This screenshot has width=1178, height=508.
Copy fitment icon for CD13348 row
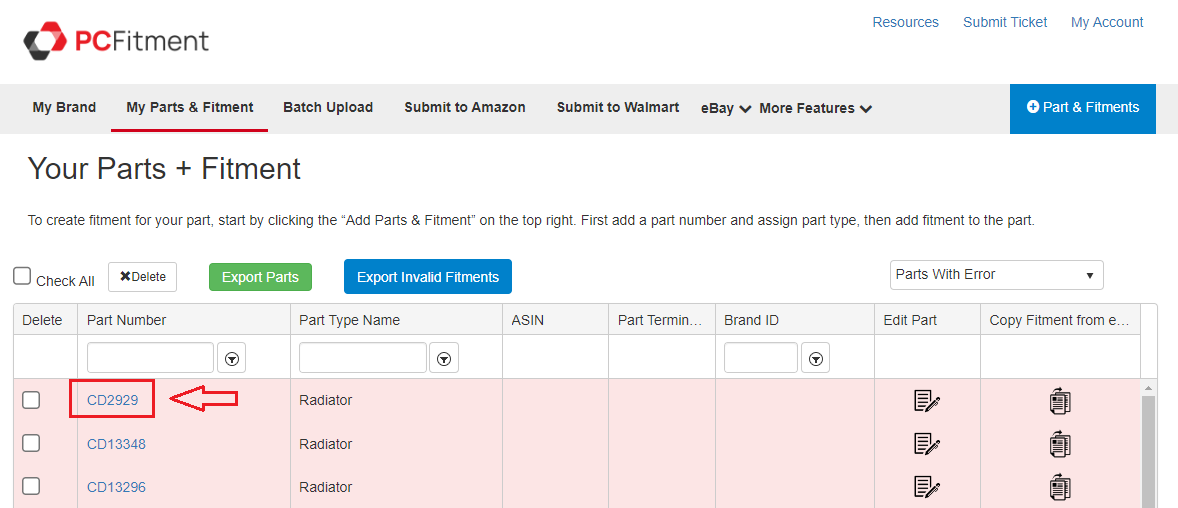1060,444
